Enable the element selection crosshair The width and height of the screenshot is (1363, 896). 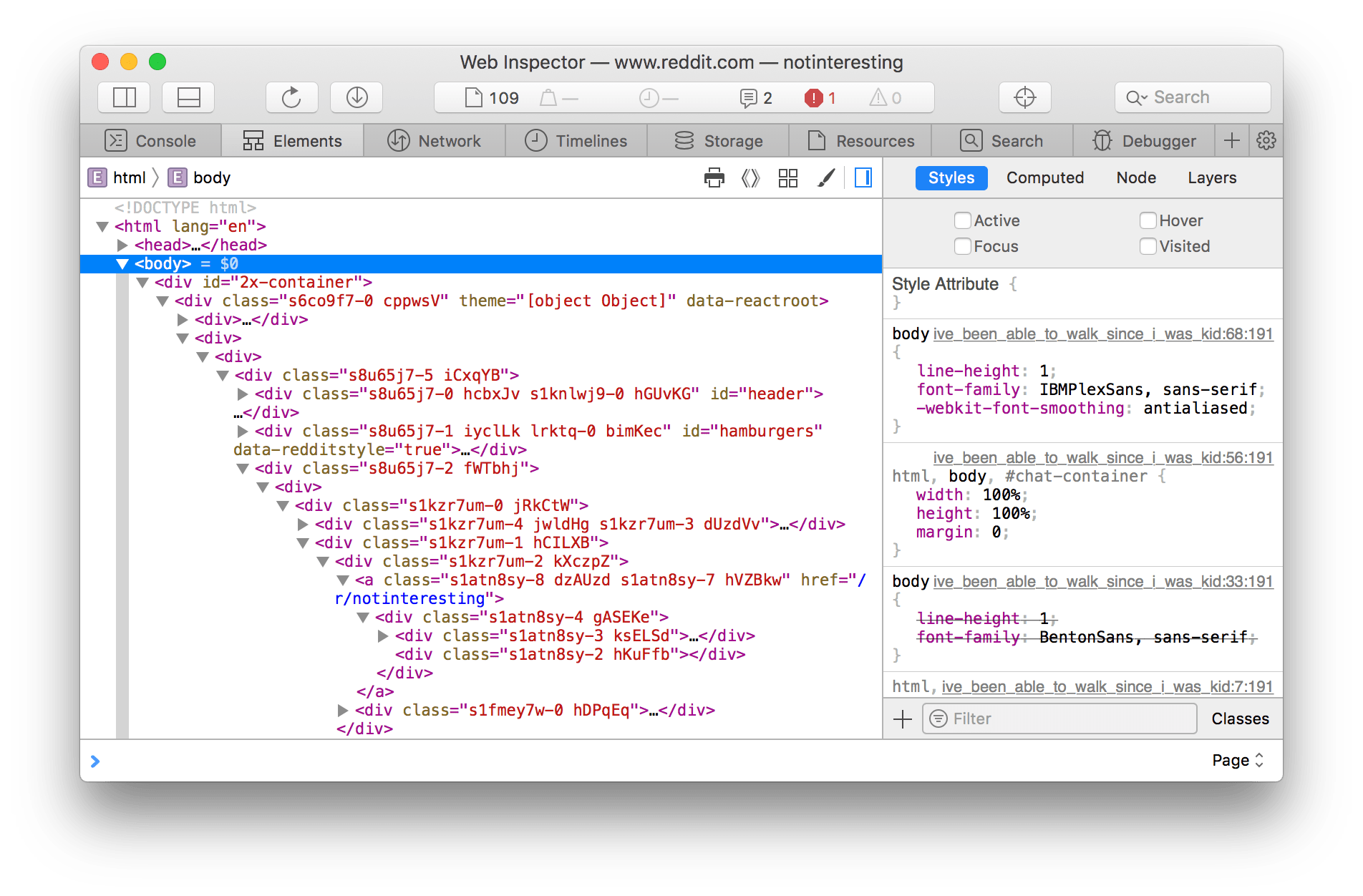tap(1025, 97)
